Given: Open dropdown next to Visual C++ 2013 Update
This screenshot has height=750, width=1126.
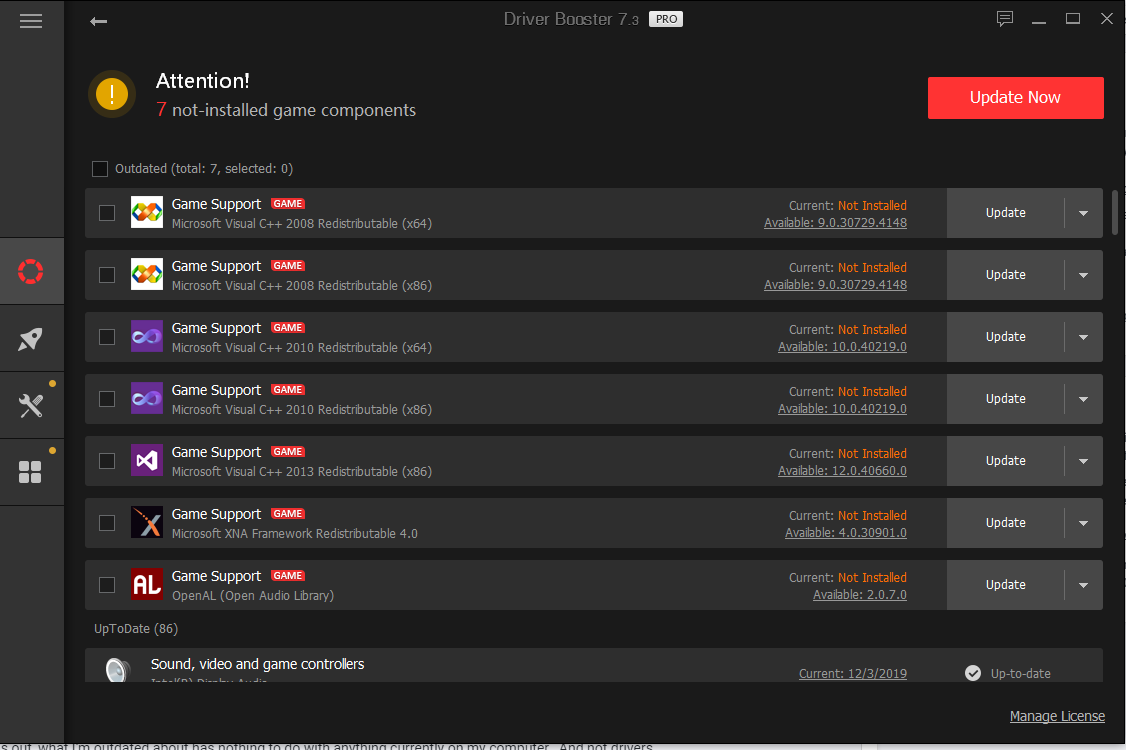Looking at the screenshot, I should point(1083,461).
